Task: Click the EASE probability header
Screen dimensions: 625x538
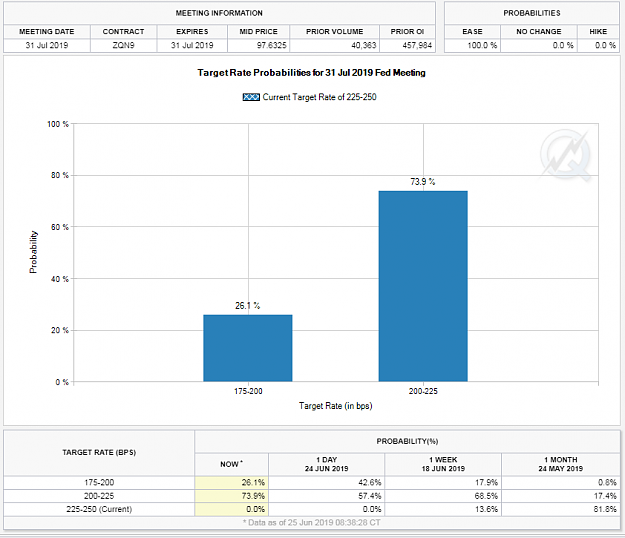Action: [x=472, y=31]
